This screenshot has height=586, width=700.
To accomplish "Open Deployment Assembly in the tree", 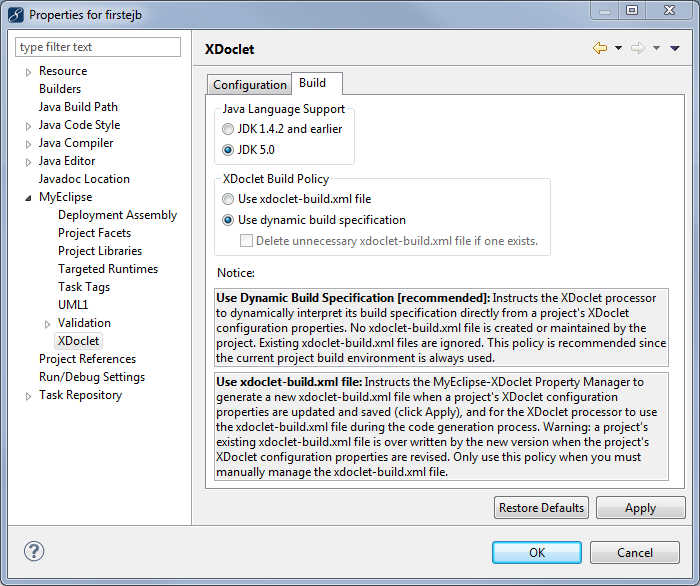I will pyautogui.click(x=117, y=215).
